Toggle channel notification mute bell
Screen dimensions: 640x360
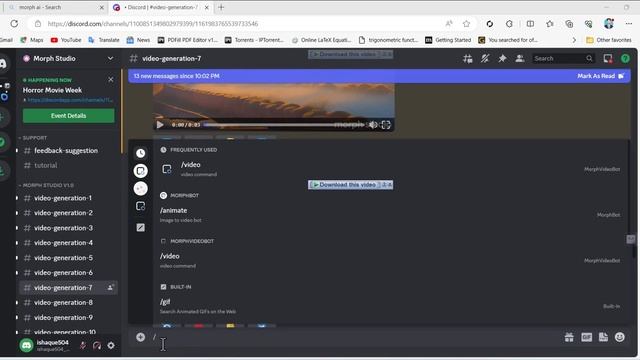click(x=485, y=59)
